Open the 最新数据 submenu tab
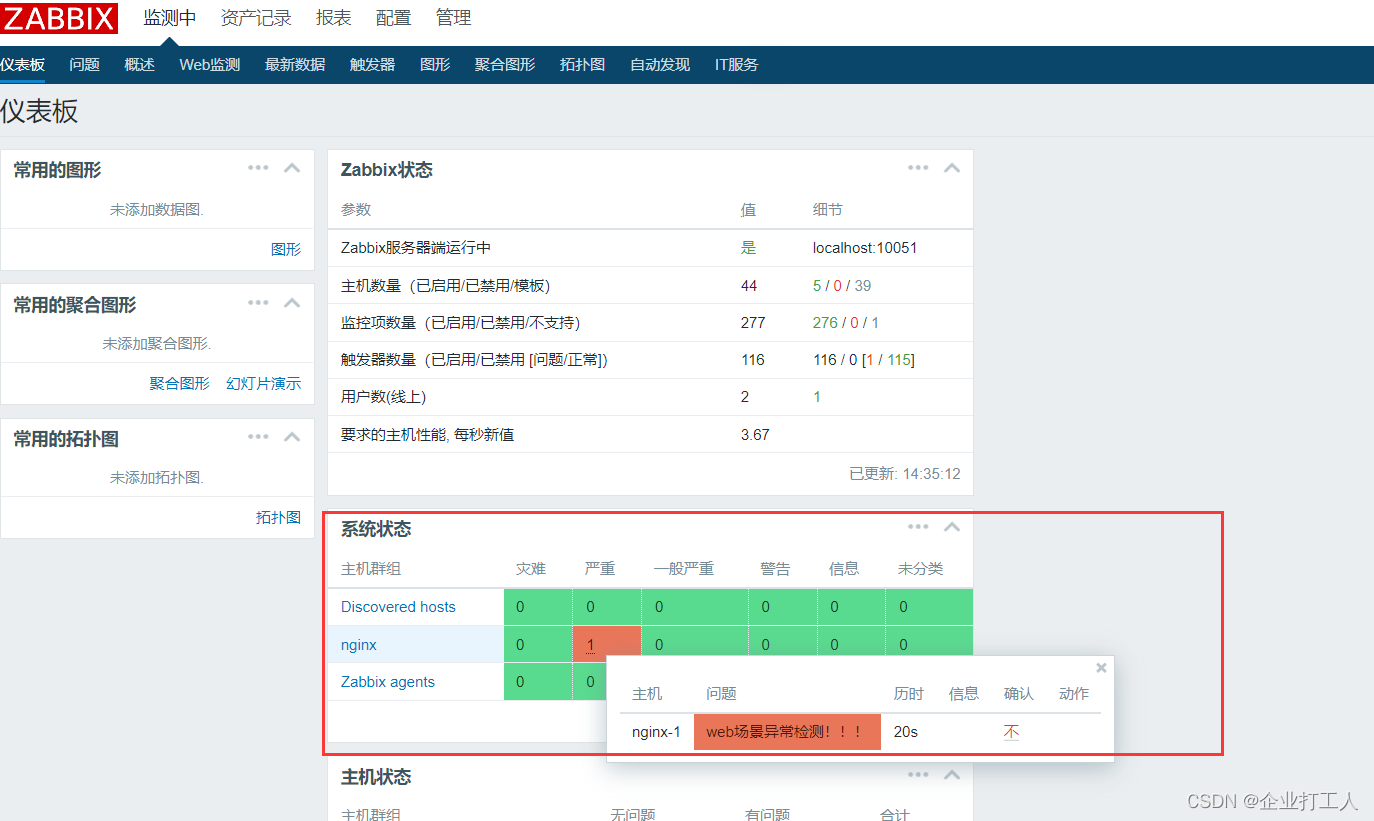The width and height of the screenshot is (1374, 821). pyautogui.click(x=295, y=65)
